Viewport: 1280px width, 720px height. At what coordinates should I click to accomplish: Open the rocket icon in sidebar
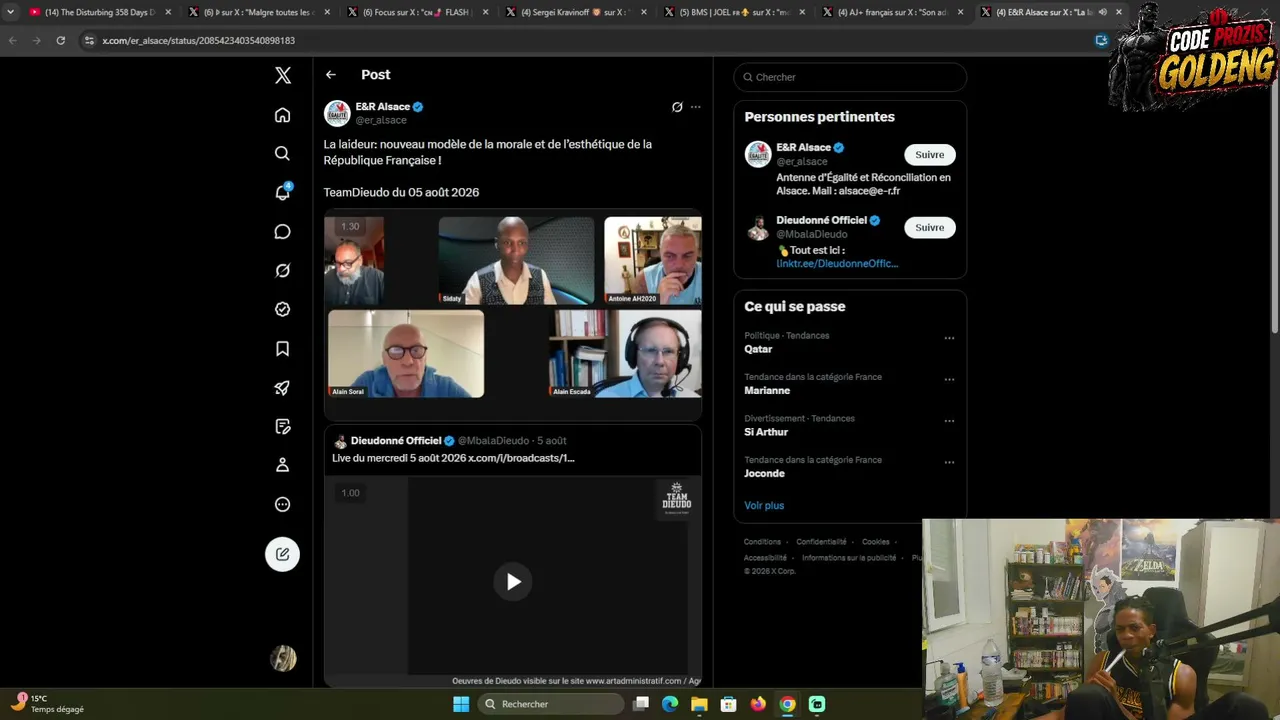coord(283,388)
